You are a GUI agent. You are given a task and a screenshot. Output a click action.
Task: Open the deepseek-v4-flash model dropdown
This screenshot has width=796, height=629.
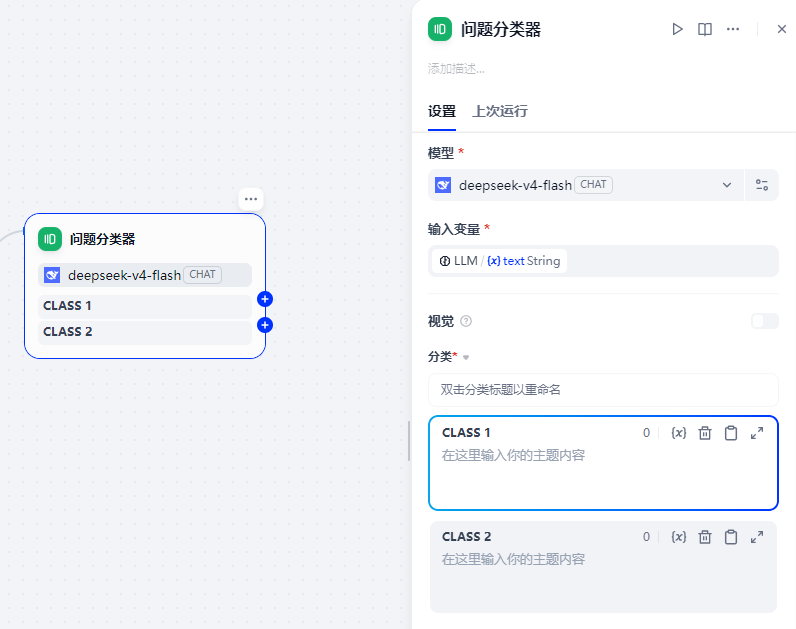585,185
